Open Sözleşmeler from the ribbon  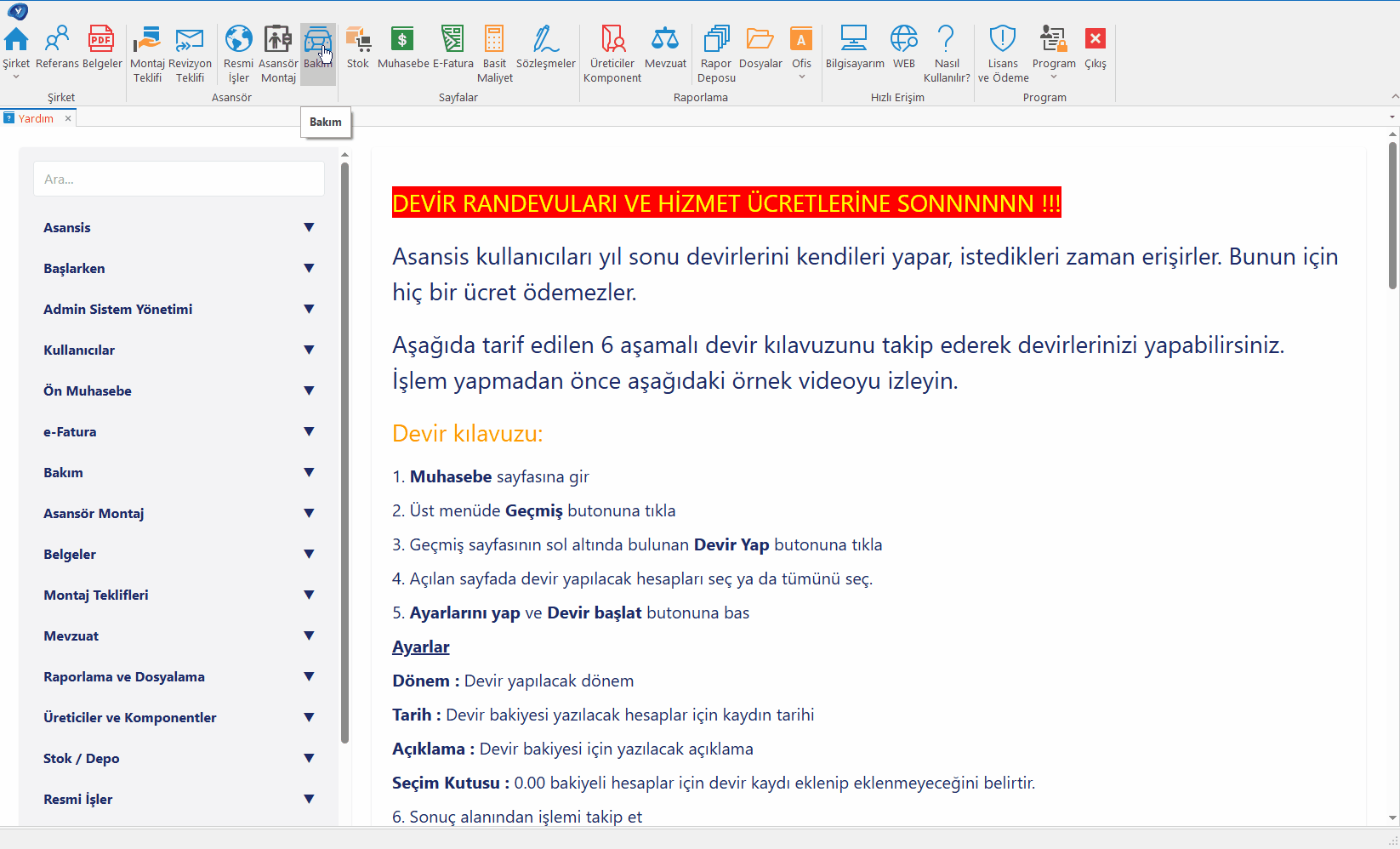pyautogui.click(x=545, y=40)
